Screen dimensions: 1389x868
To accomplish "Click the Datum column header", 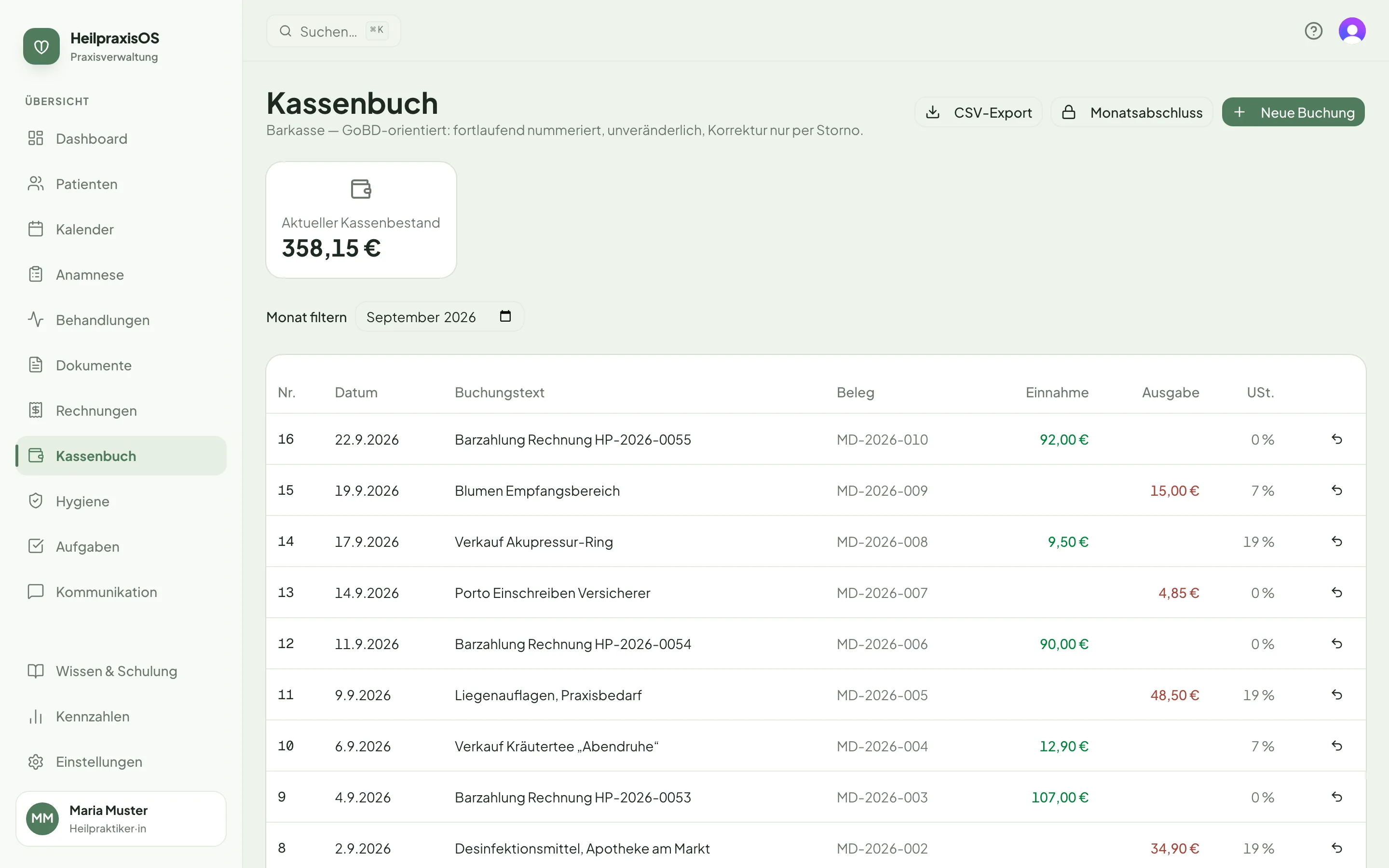I will 356,393.
